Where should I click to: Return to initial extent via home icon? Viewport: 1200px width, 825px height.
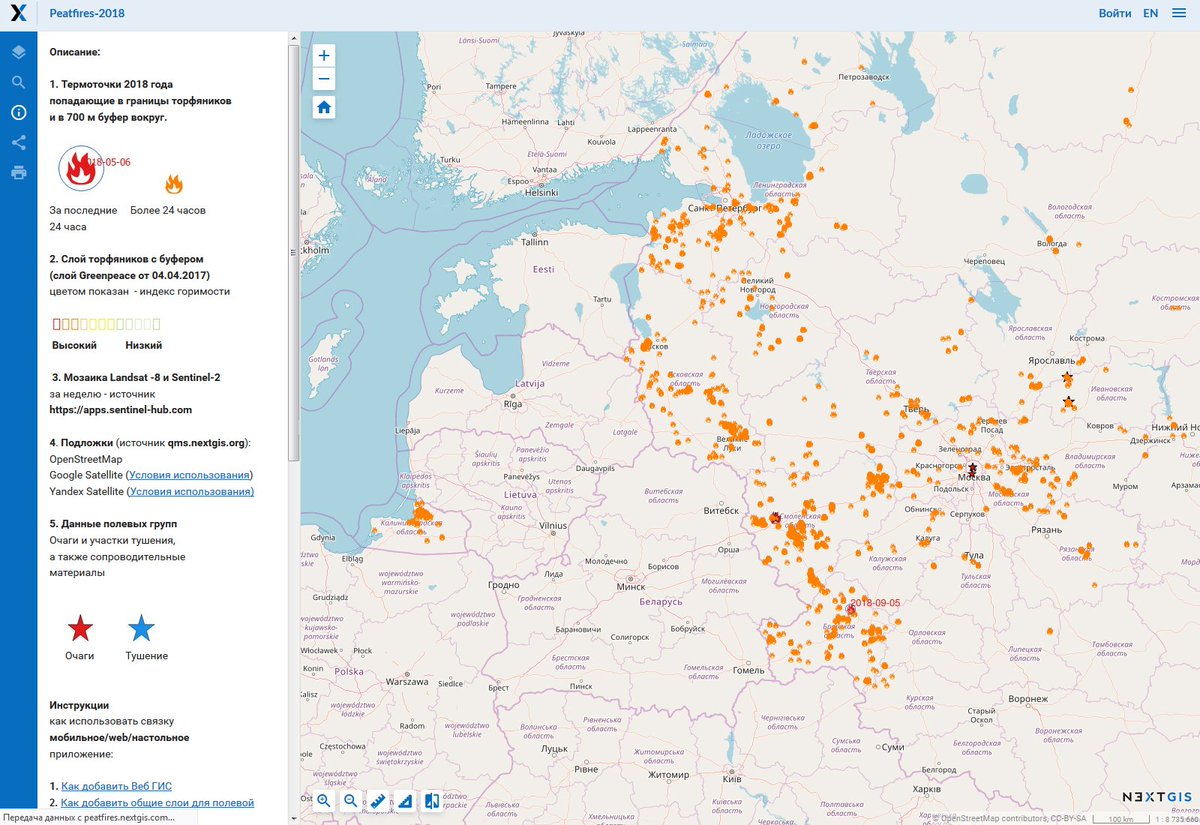click(x=323, y=106)
